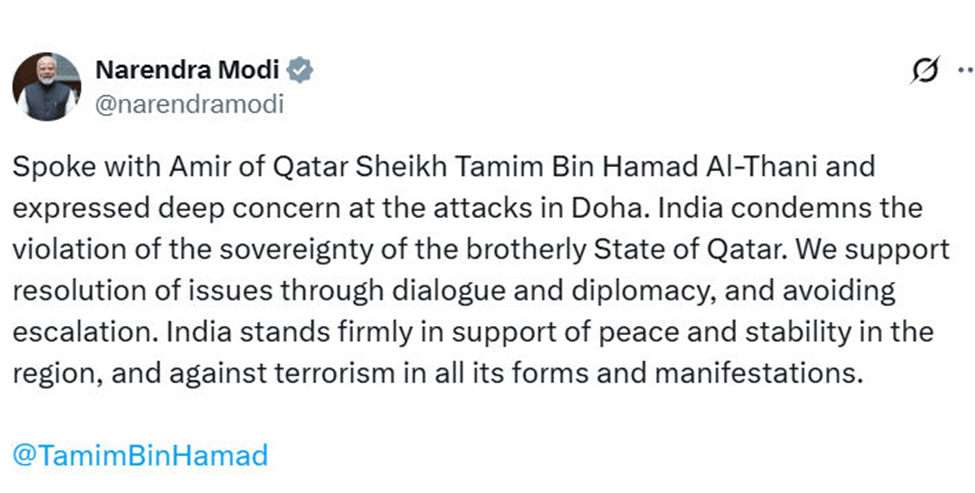Open the @narendramodi handle link

click(x=189, y=104)
